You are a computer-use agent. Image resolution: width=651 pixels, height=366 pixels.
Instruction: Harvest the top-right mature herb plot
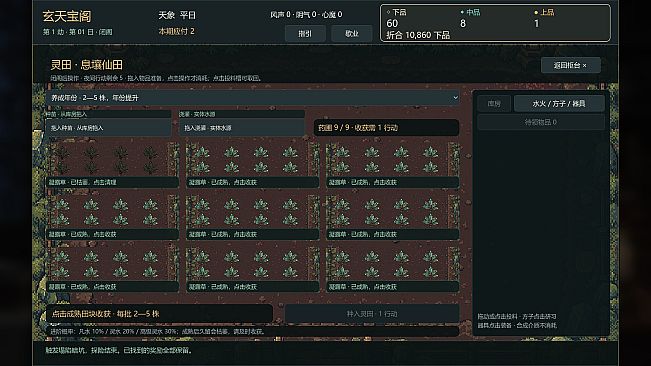coord(393,164)
